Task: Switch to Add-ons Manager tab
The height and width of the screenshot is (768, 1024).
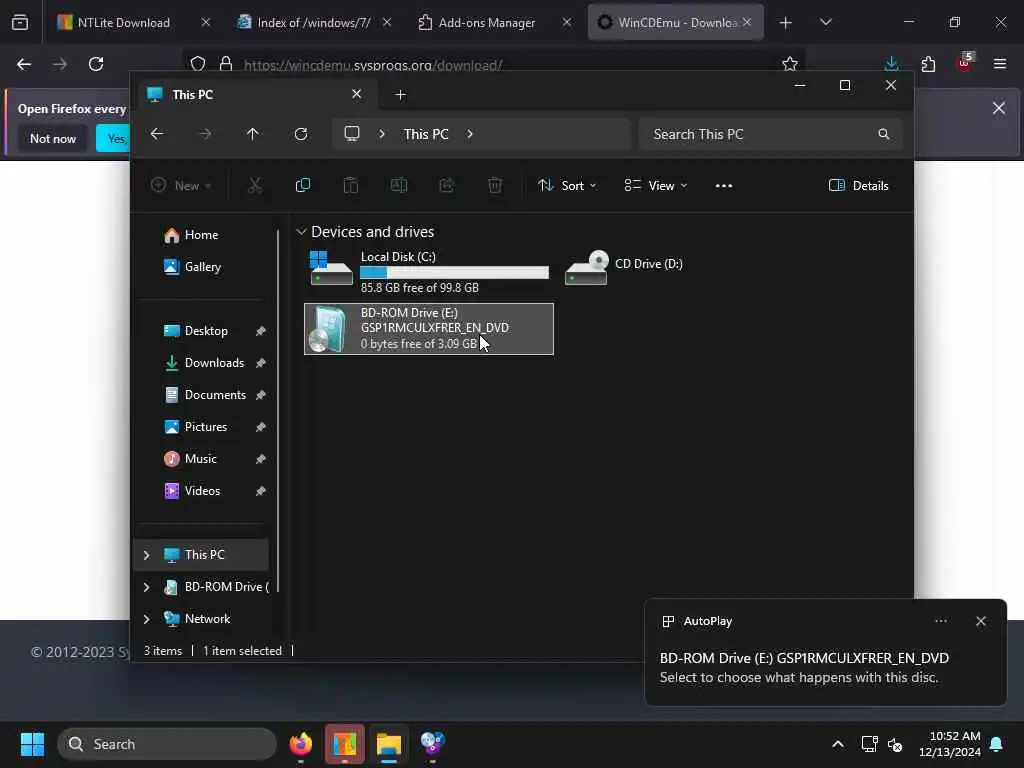Action: click(487, 23)
